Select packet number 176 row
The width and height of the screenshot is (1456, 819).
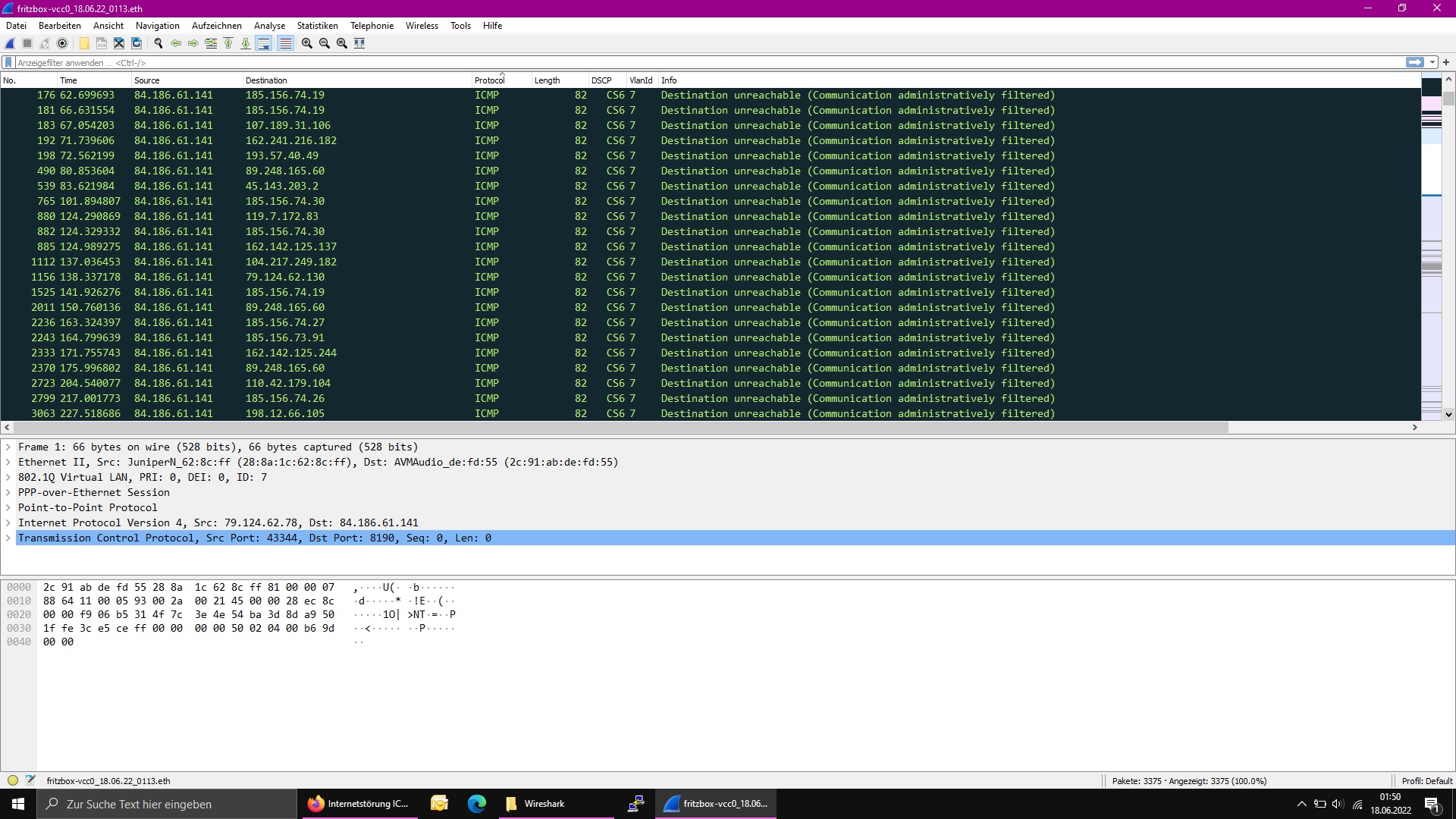tap(710, 96)
